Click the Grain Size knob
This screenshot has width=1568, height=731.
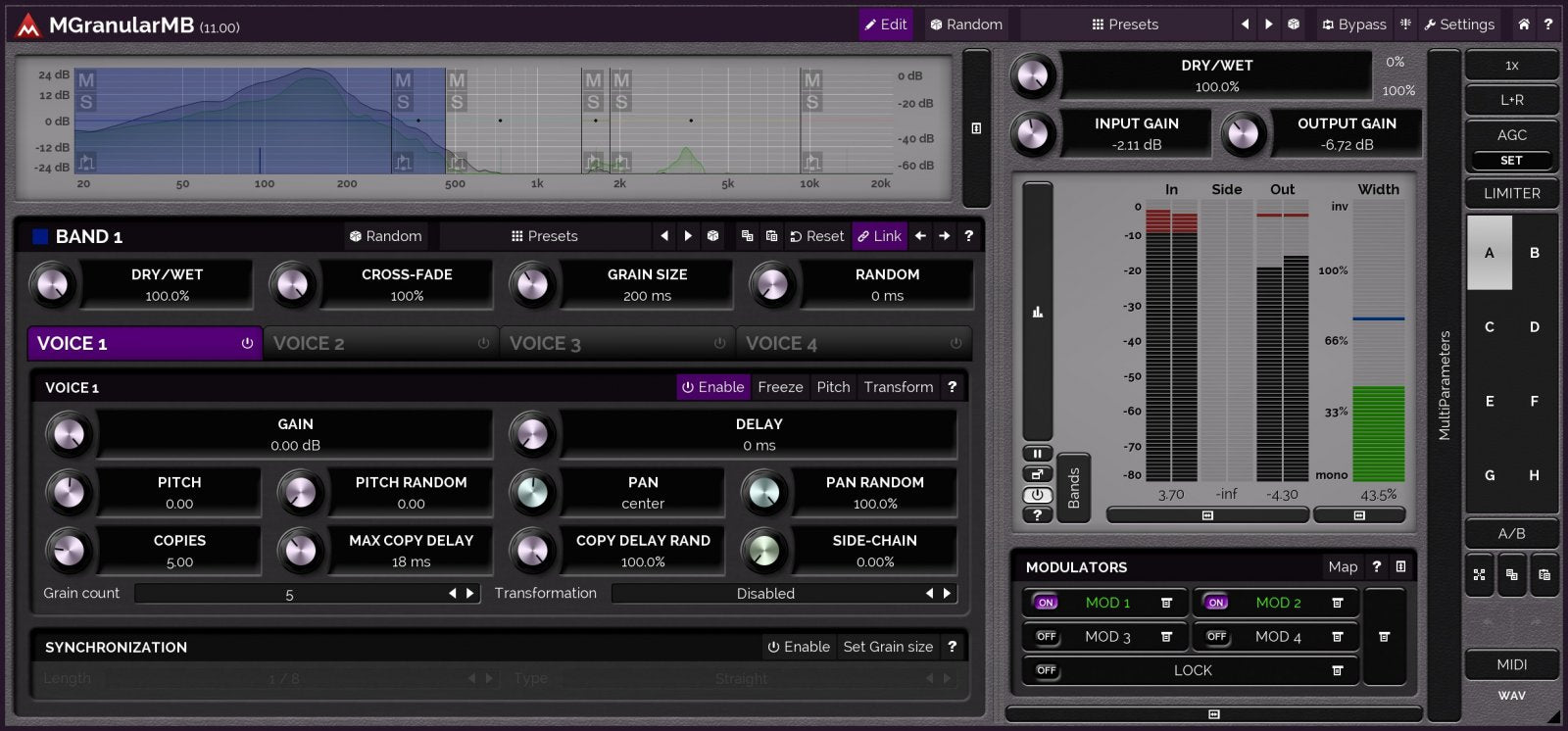(x=532, y=285)
